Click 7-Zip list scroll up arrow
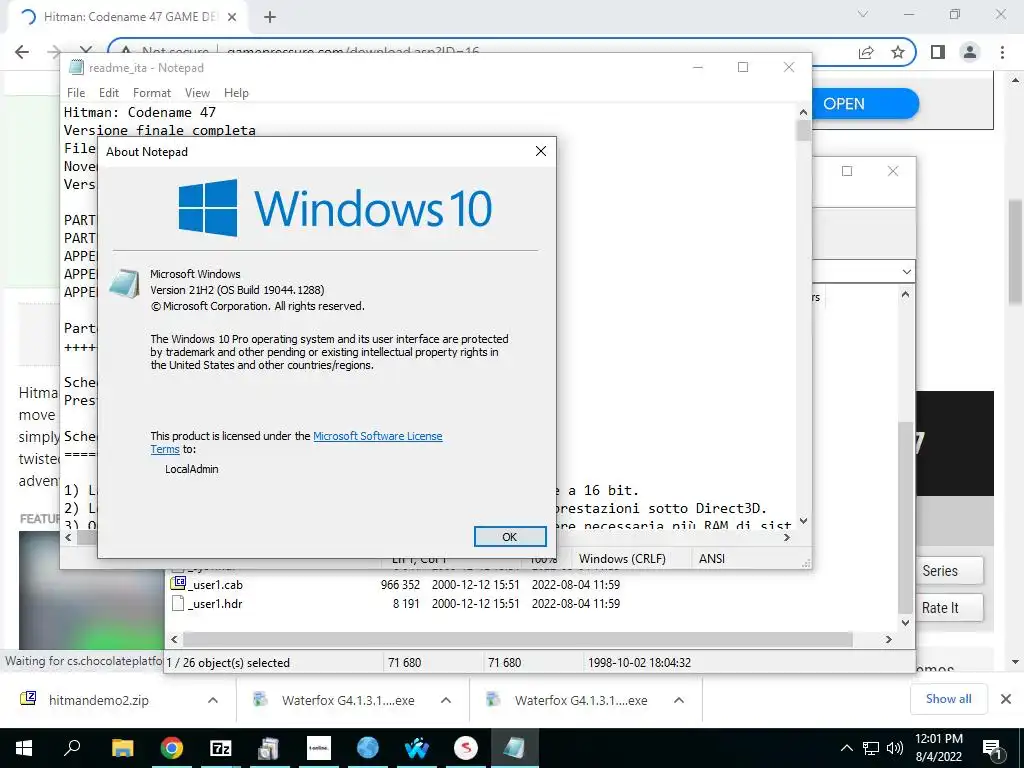The height and width of the screenshot is (768, 1024). [905, 295]
